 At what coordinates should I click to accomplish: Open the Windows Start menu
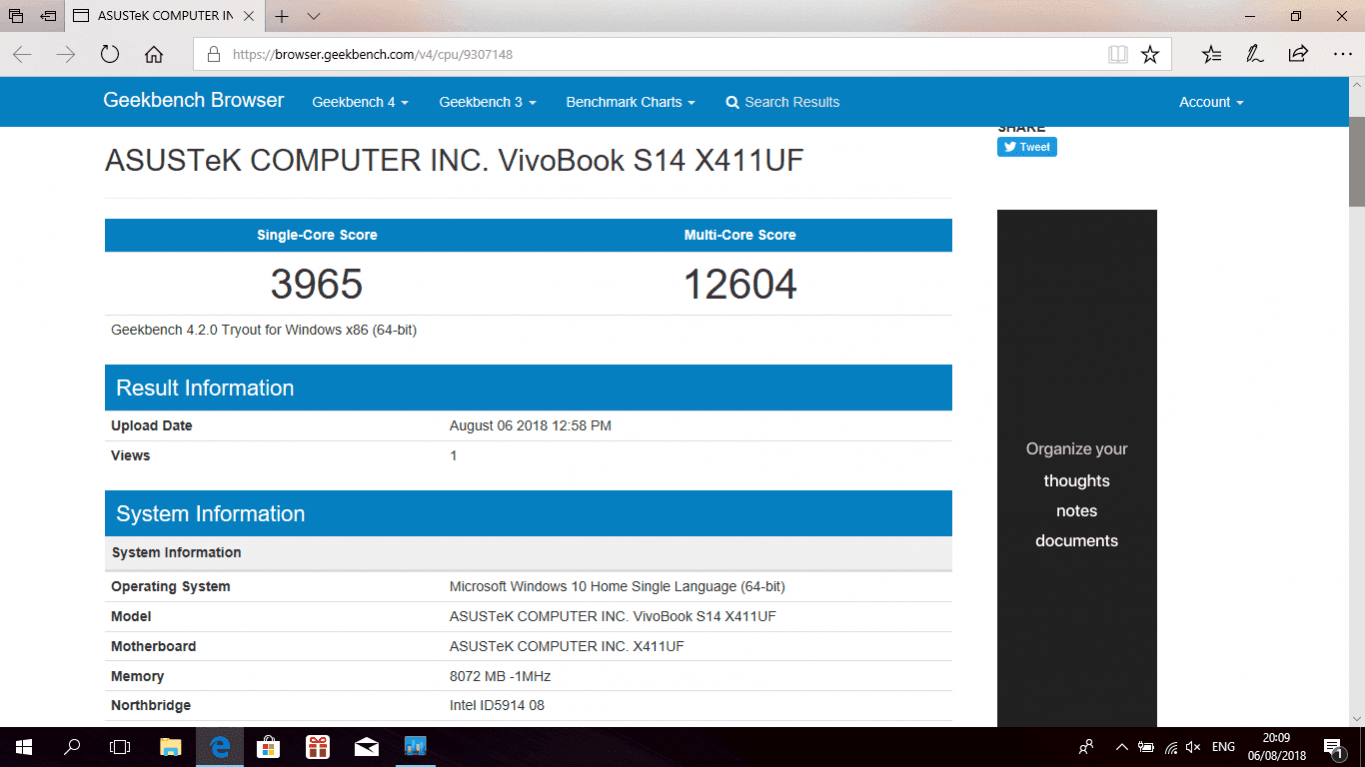[24, 747]
